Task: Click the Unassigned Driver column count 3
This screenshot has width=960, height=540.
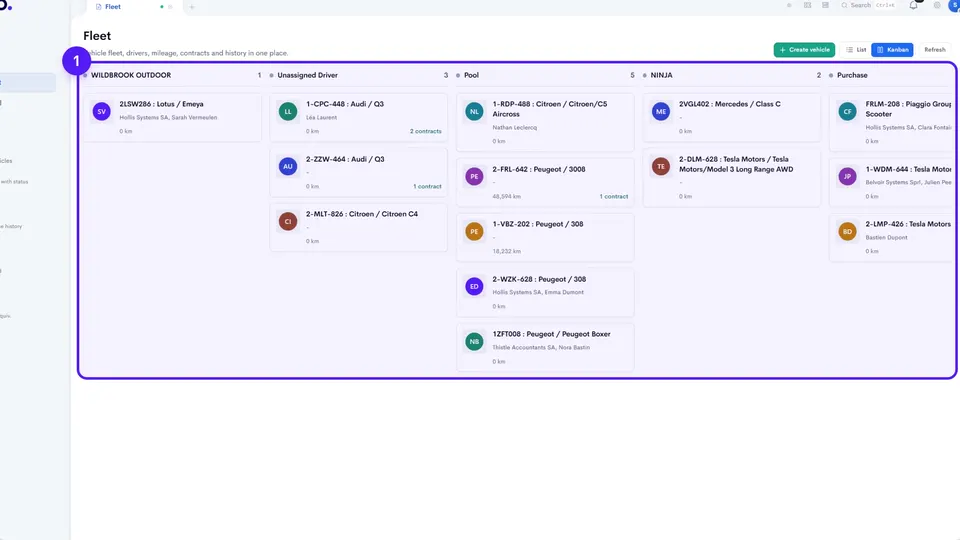Action: click(446, 75)
